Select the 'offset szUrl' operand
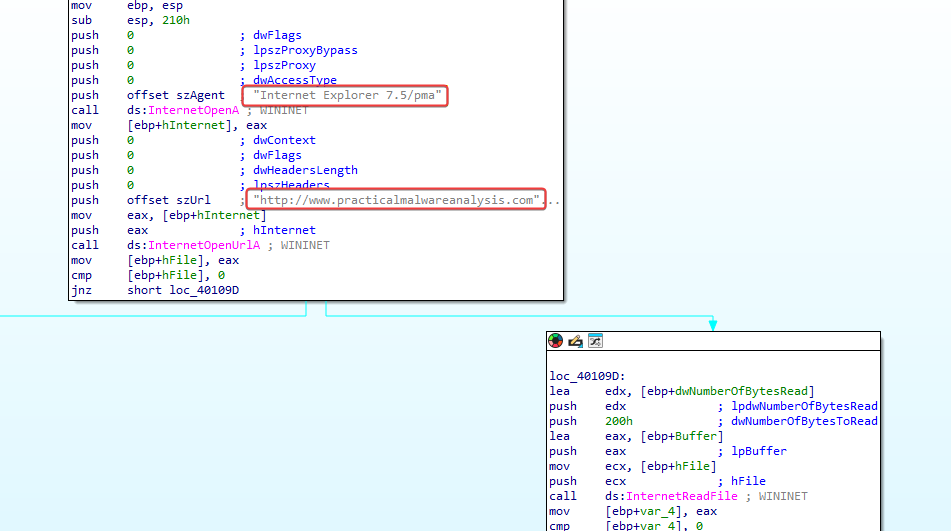This screenshot has height=531, width=951. (x=169, y=200)
